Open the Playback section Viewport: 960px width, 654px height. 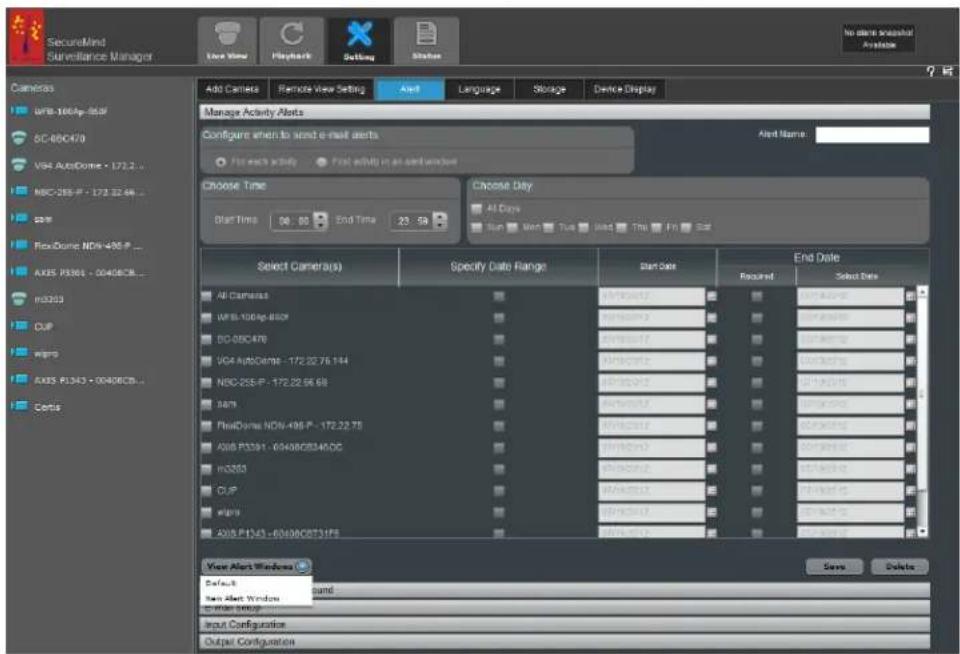pyautogui.click(x=291, y=40)
